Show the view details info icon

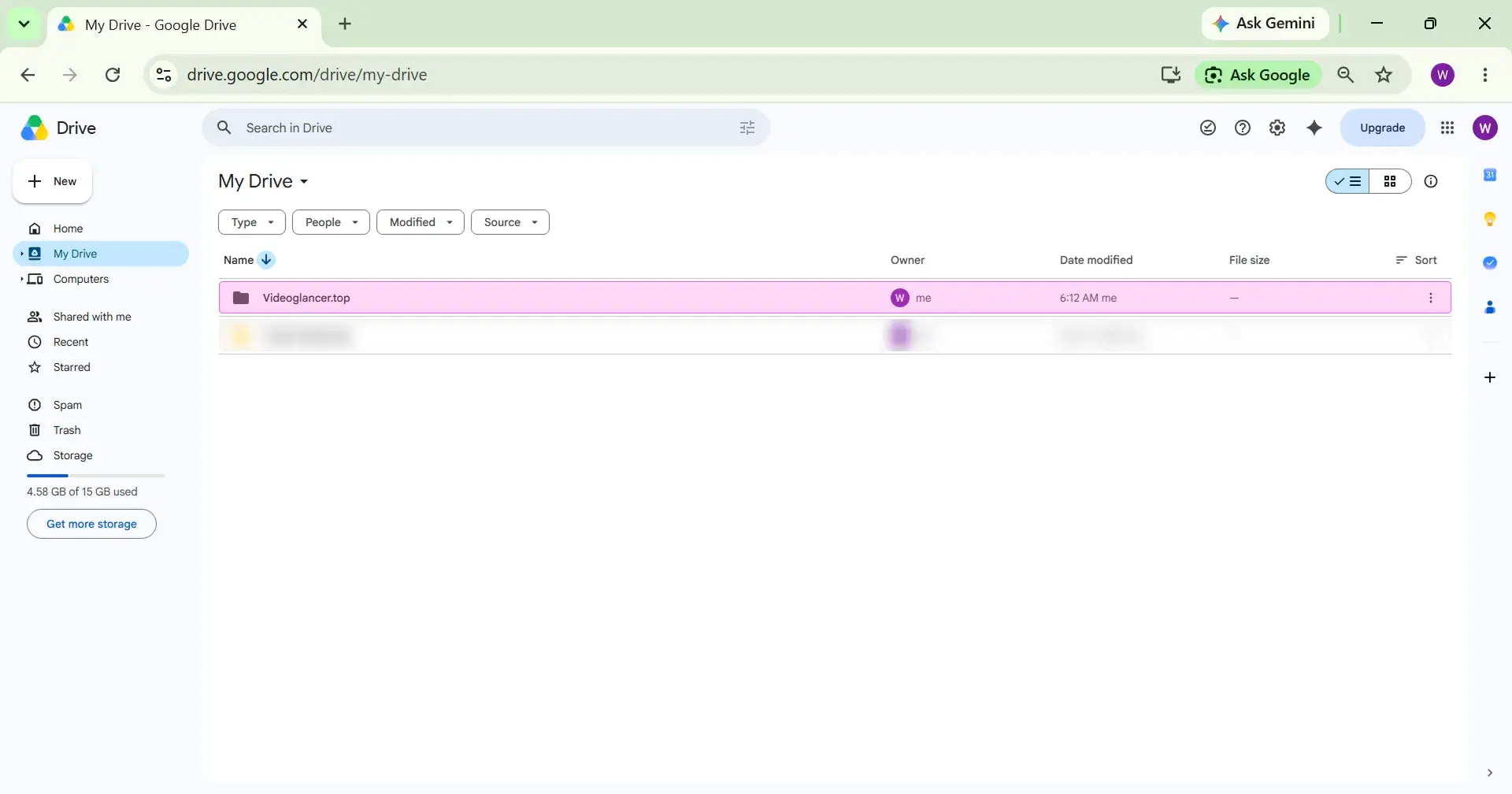click(1431, 181)
